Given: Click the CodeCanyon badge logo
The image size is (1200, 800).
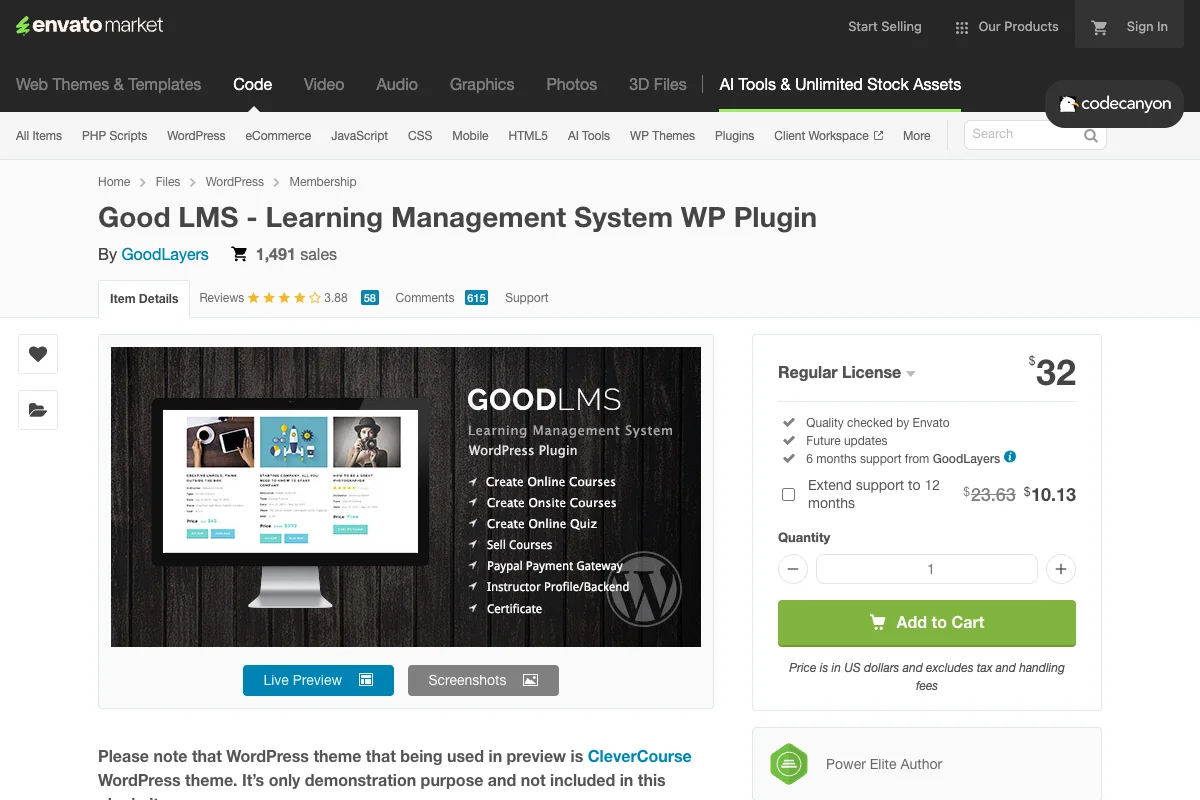Looking at the screenshot, I should 1114,104.
